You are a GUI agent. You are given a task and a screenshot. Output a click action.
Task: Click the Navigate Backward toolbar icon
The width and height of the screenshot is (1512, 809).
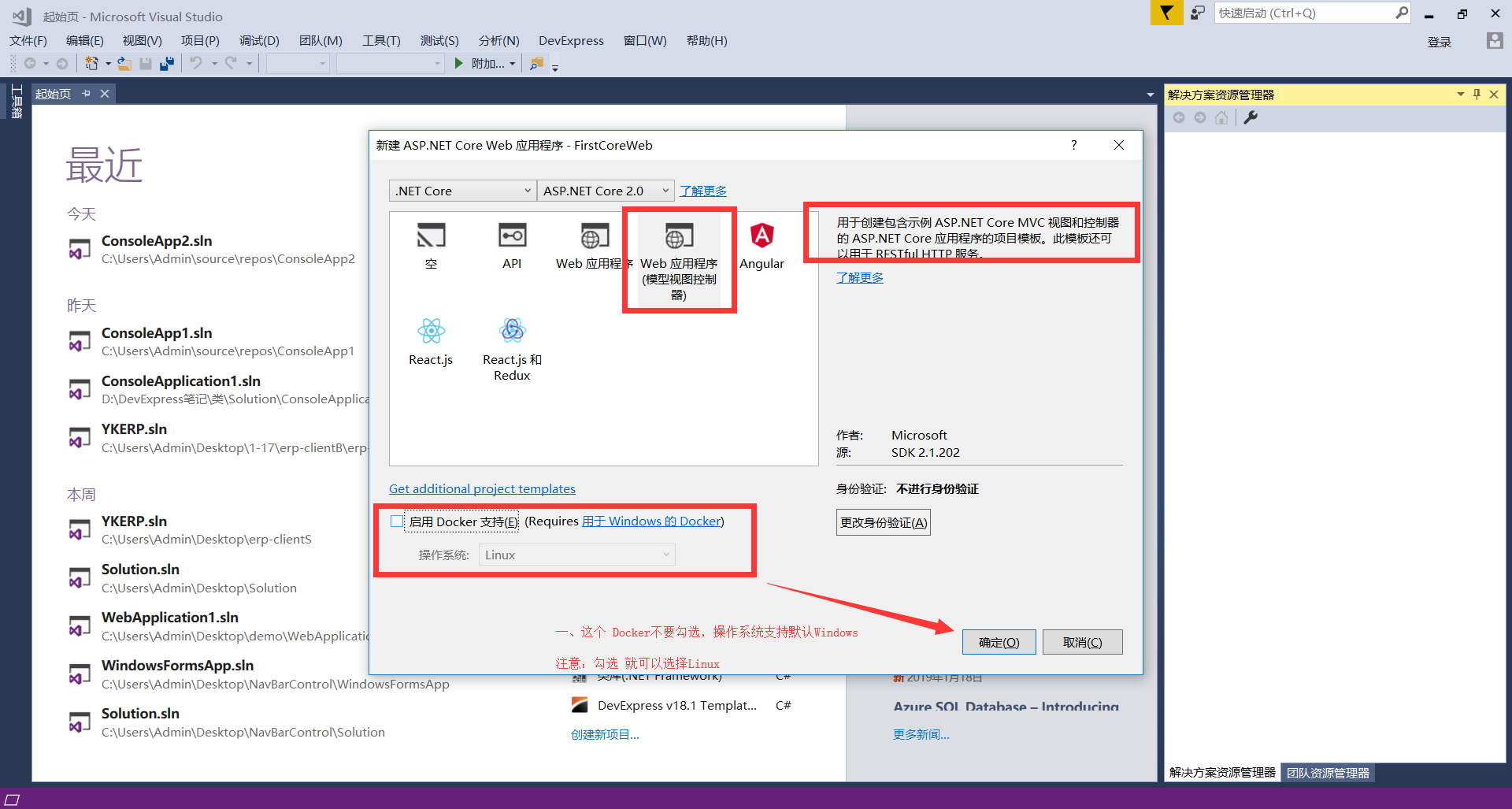(30, 63)
